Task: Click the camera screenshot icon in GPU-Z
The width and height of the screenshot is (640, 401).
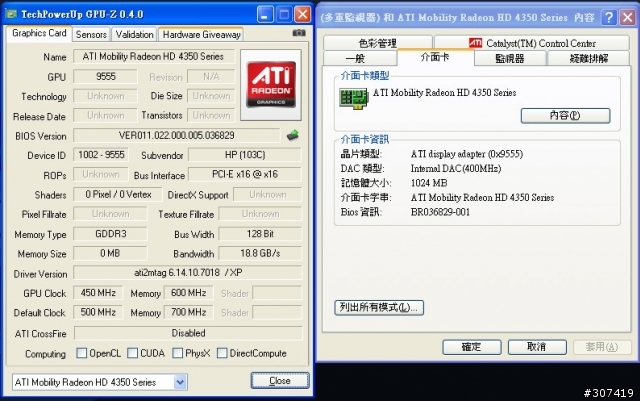Action: click(x=299, y=33)
